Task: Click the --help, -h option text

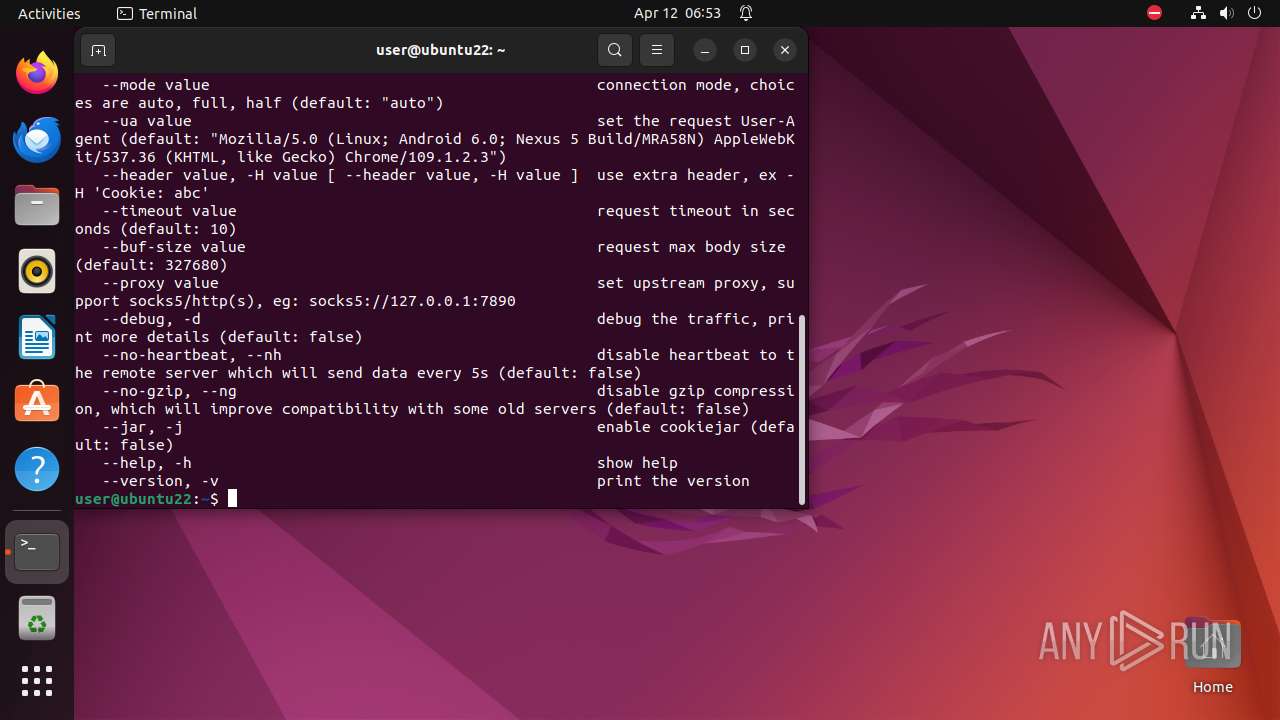Action: (147, 463)
